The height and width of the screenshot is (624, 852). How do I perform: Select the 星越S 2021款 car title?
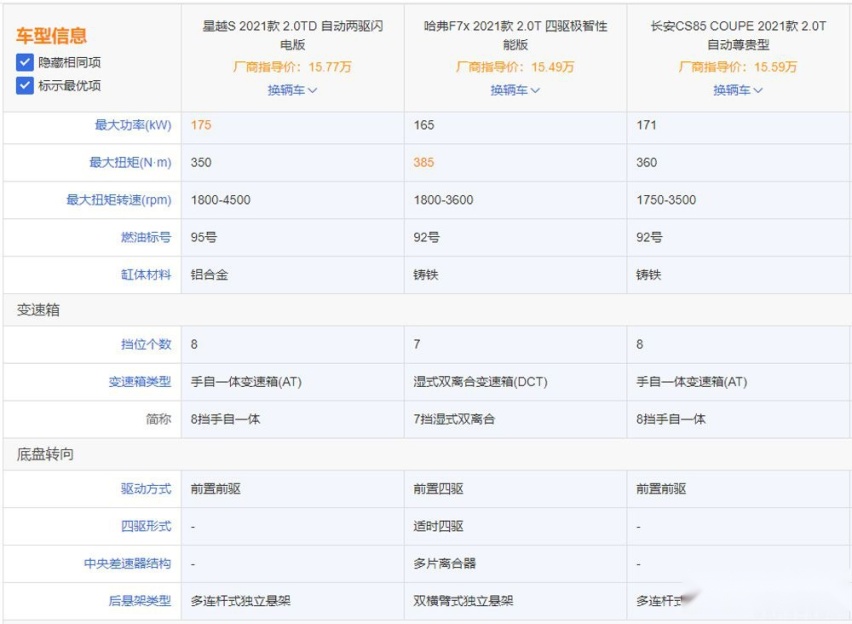(x=292, y=35)
